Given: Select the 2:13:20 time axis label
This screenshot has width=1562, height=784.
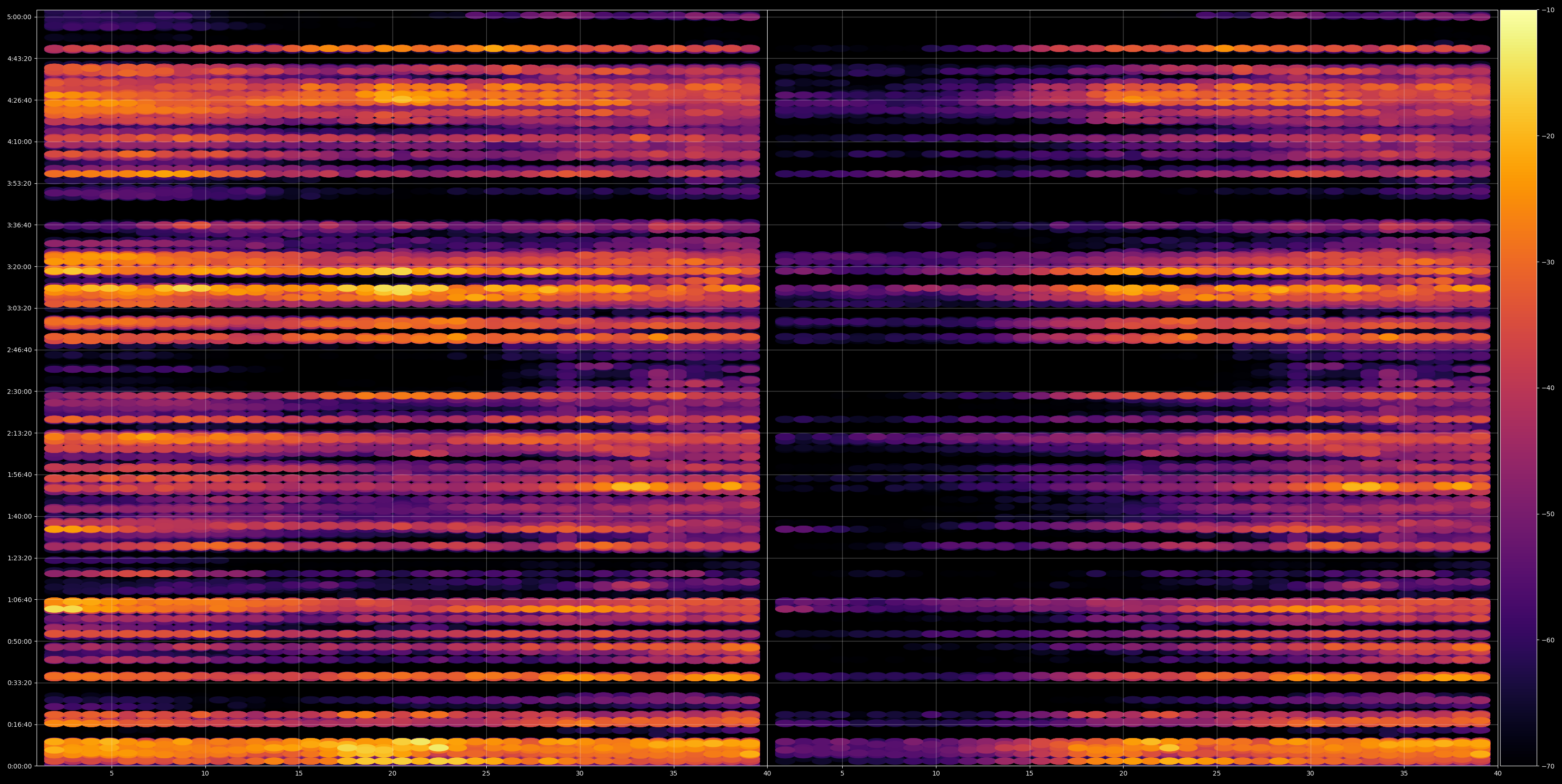Looking at the screenshot, I should (19, 433).
